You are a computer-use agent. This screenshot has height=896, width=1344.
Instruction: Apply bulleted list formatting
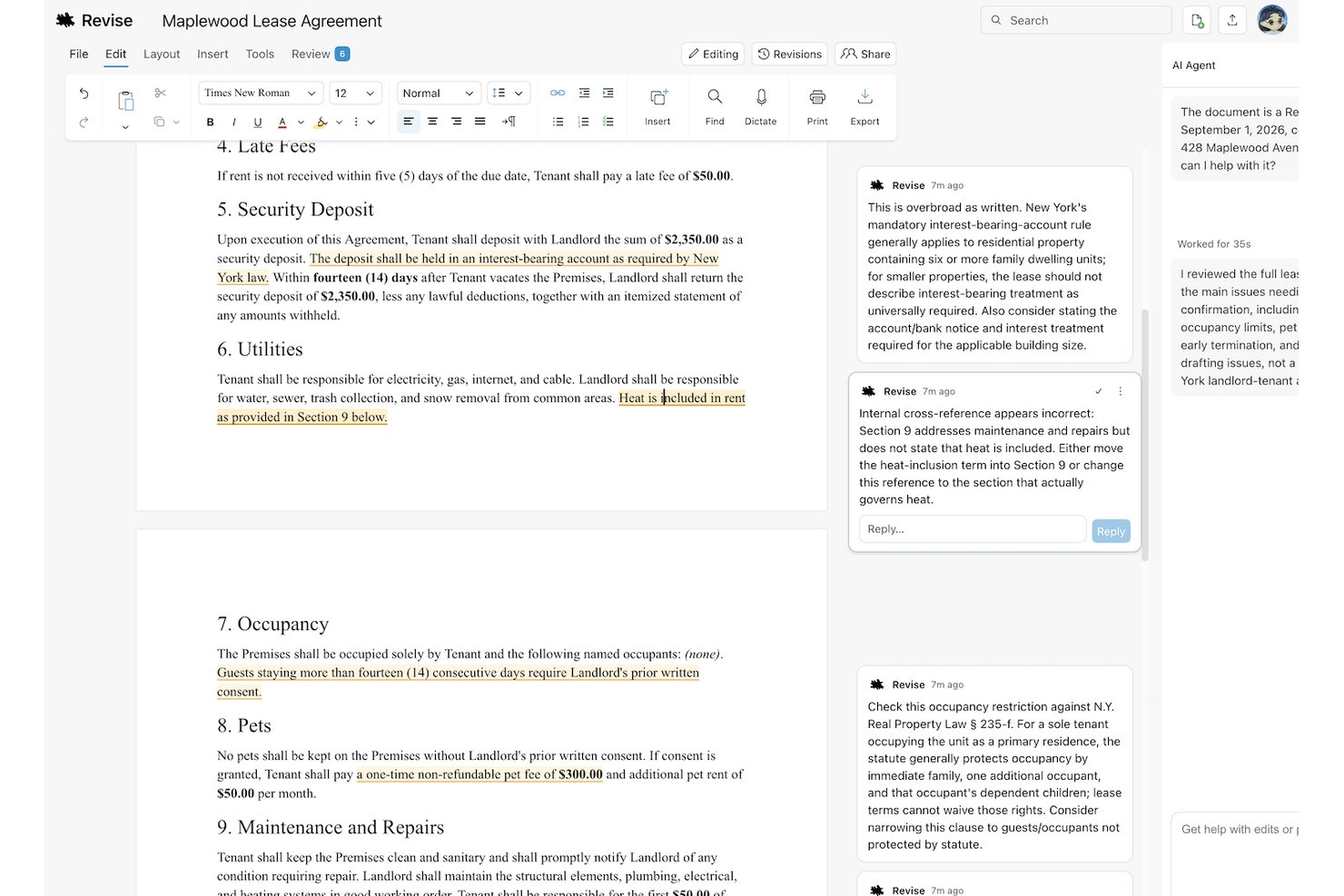click(558, 122)
